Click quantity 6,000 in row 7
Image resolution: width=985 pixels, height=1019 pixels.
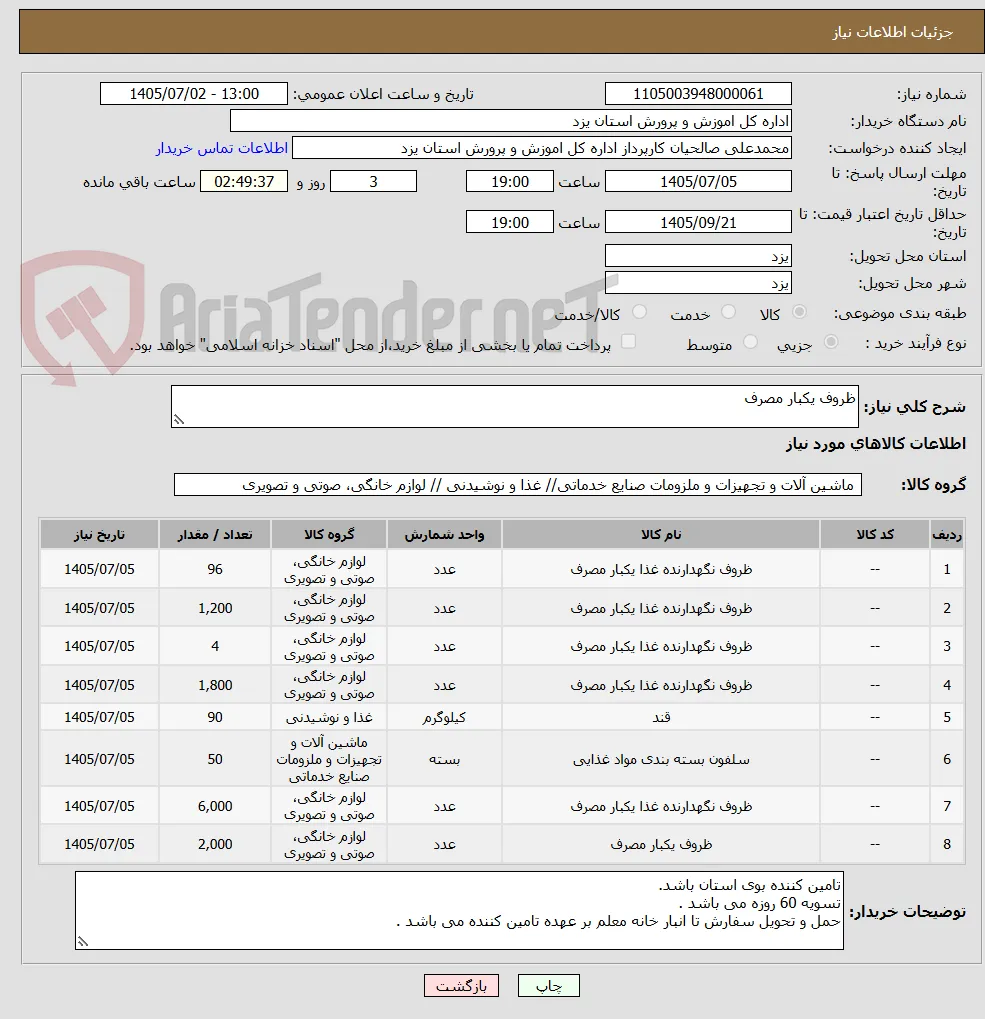(214, 806)
